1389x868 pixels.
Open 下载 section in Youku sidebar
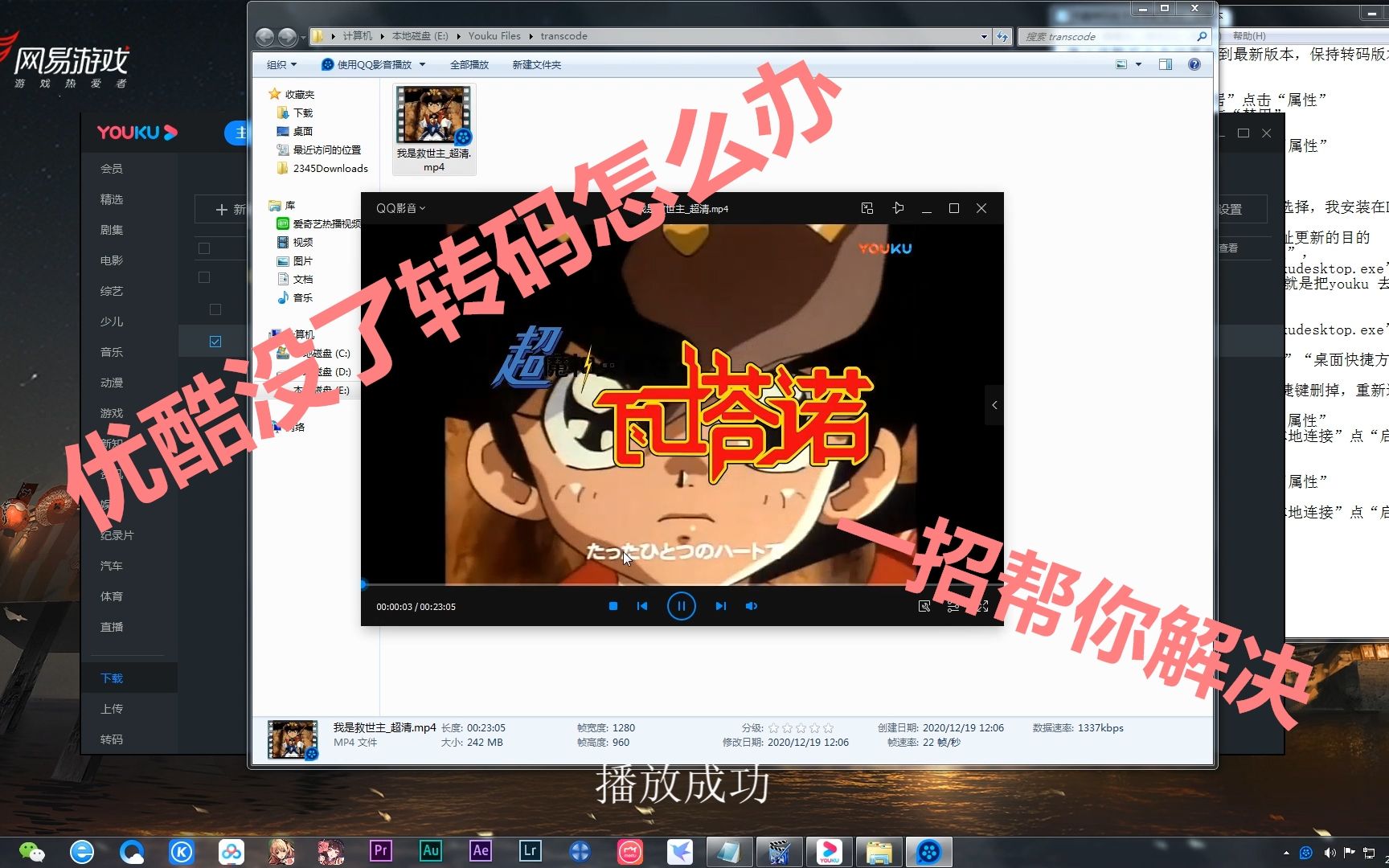(x=112, y=678)
